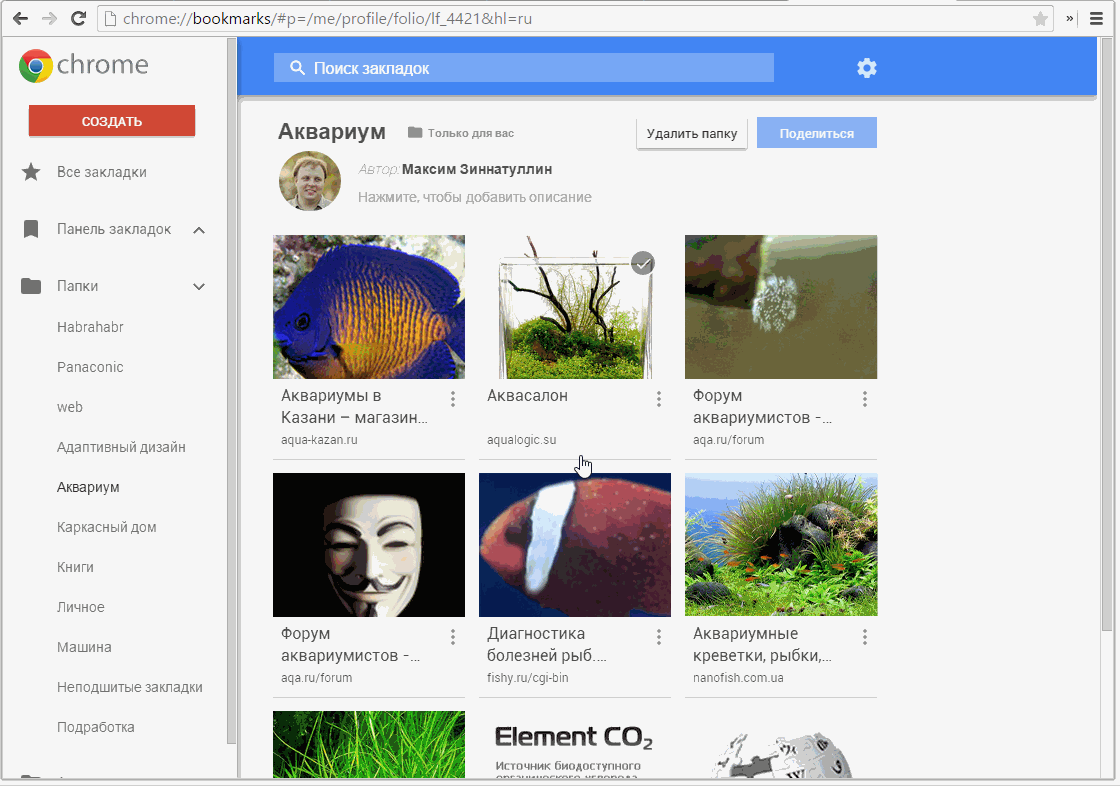
Task: Click the Только для вас privacy label
Action: tap(471, 133)
